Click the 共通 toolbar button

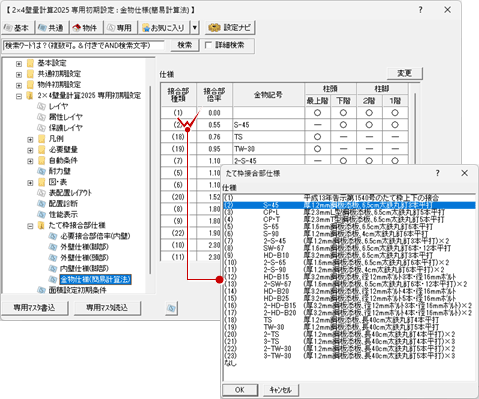(x=52, y=28)
